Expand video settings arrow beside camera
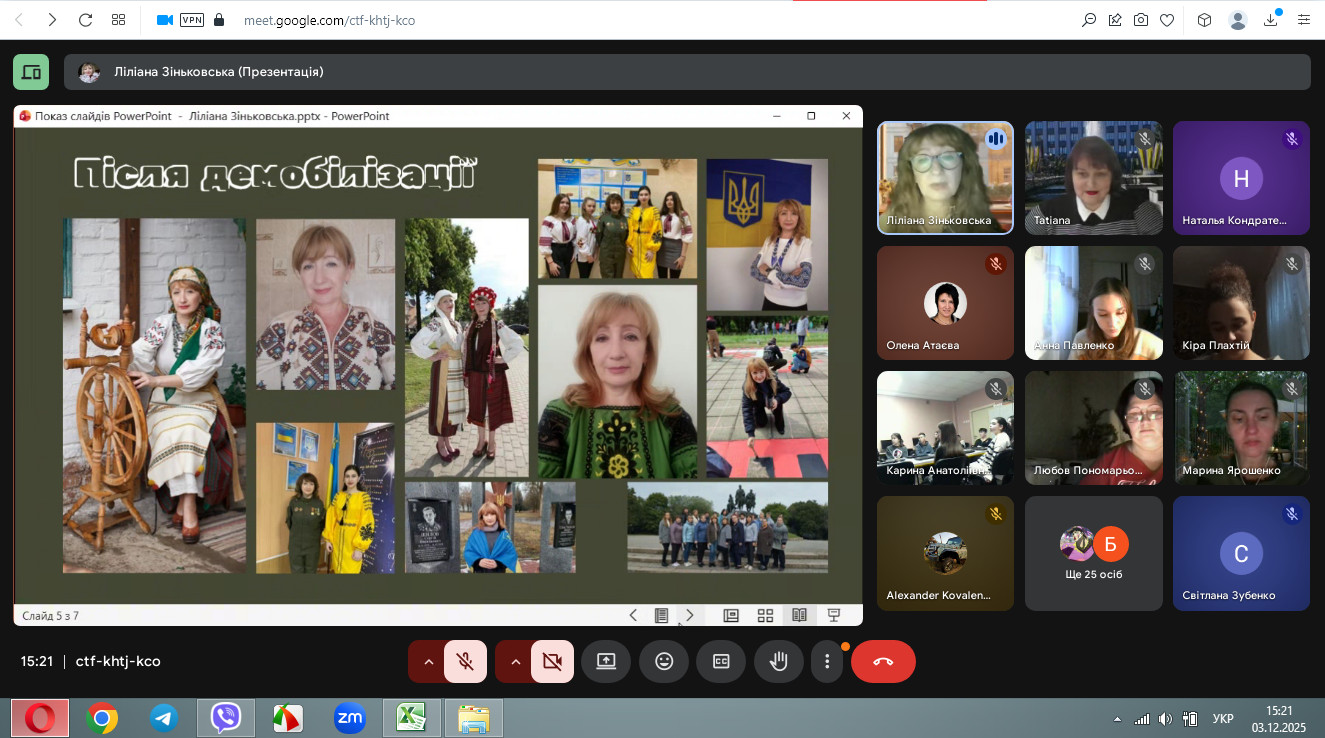 516,661
